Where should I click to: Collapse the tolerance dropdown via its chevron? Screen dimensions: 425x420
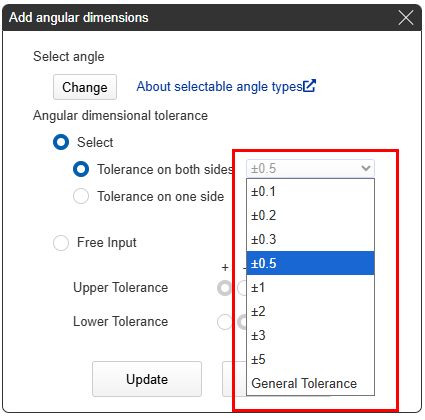coord(366,168)
